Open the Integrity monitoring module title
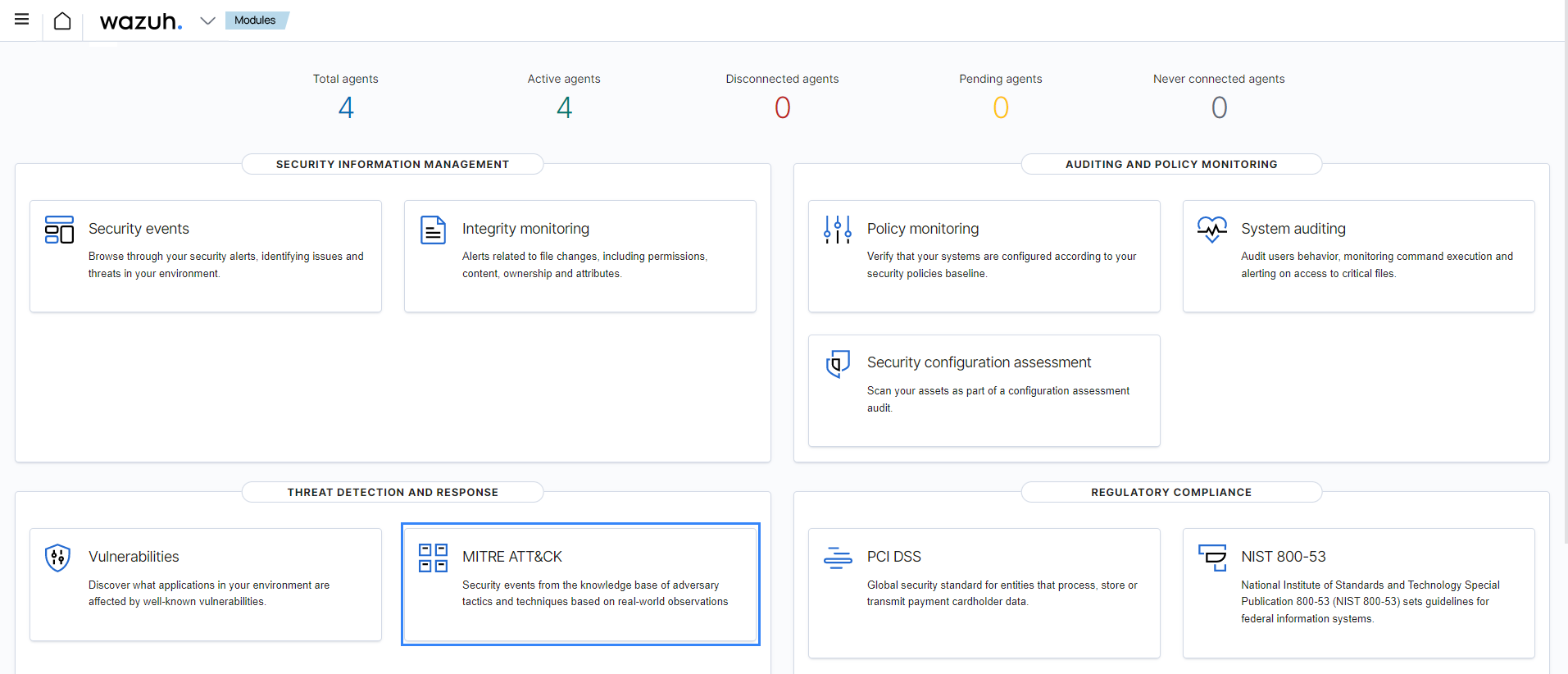The width and height of the screenshot is (1568, 674). pyautogui.click(x=525, y=229)
